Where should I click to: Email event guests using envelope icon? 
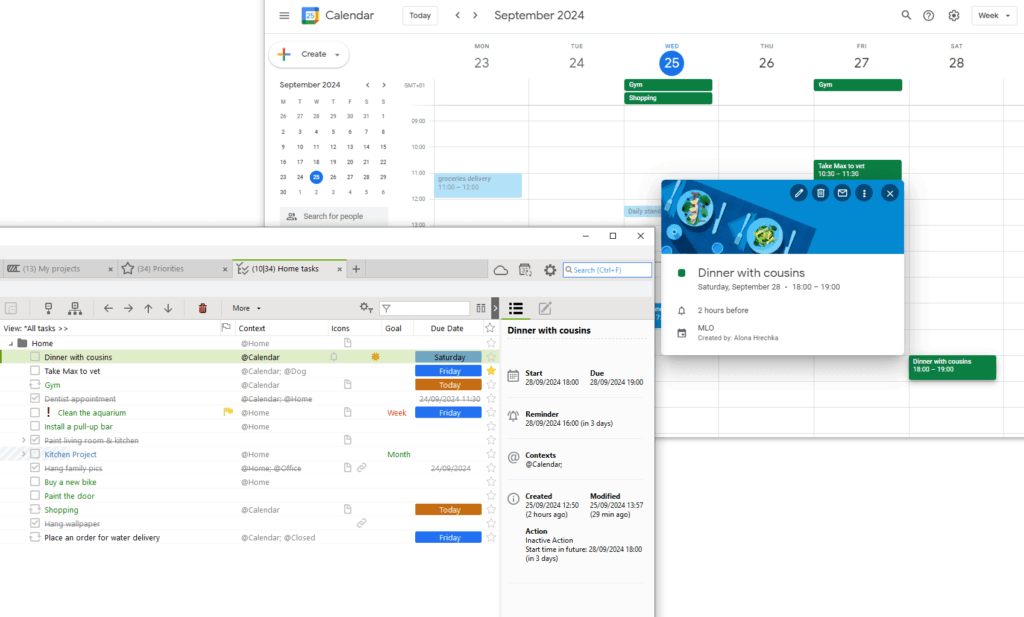pyautogui.click(x=843, y=193)
